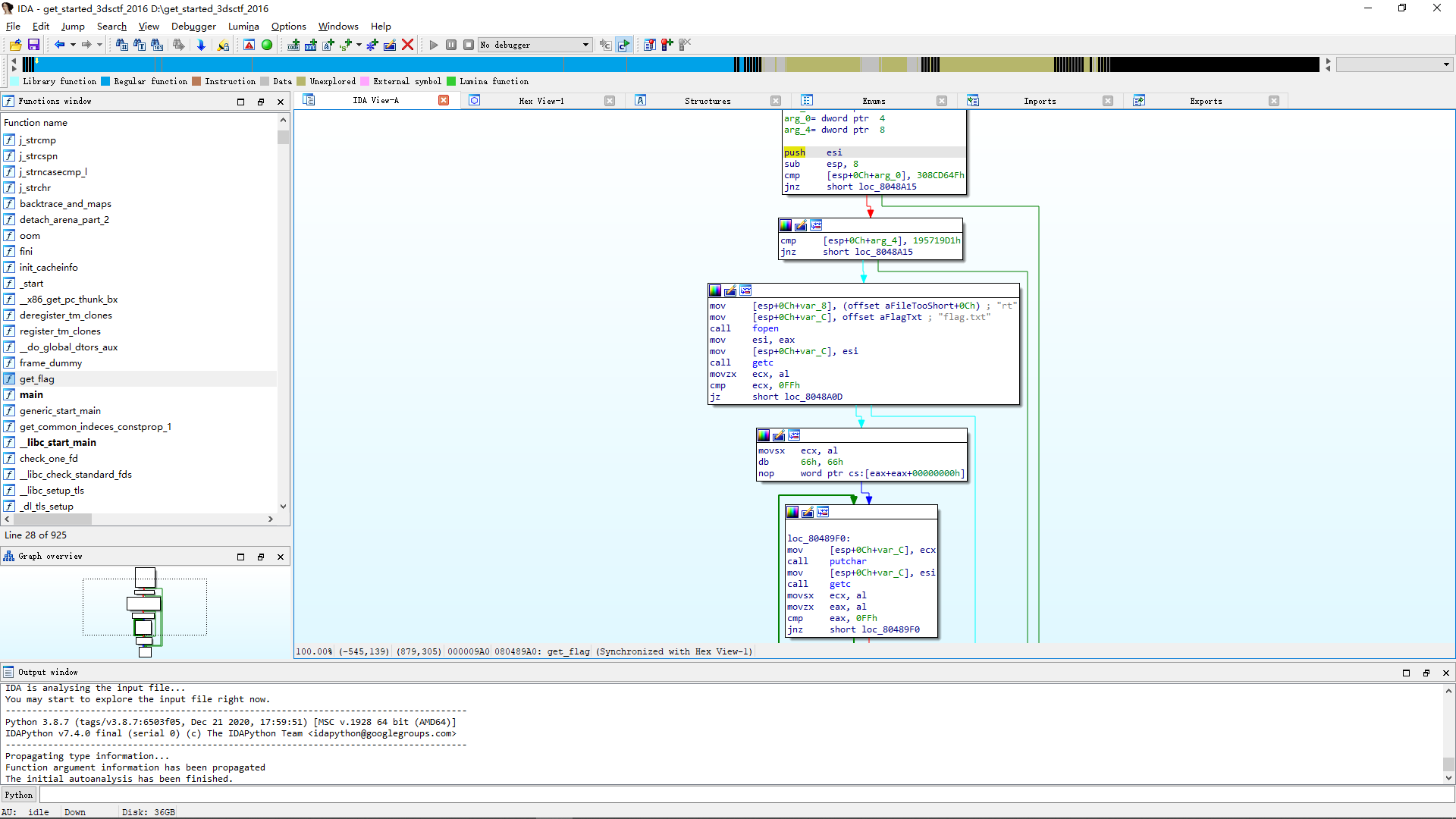This screenshot has height=819, width=1456.
Task: Maximize the Output window panel
Action: (x=1406, y=673)
